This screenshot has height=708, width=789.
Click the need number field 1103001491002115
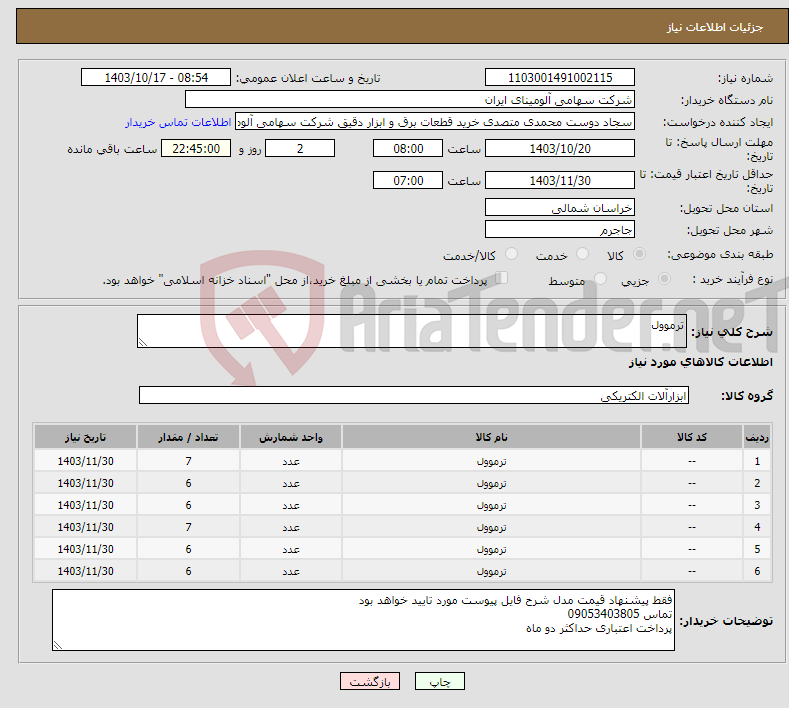(560, 77)
